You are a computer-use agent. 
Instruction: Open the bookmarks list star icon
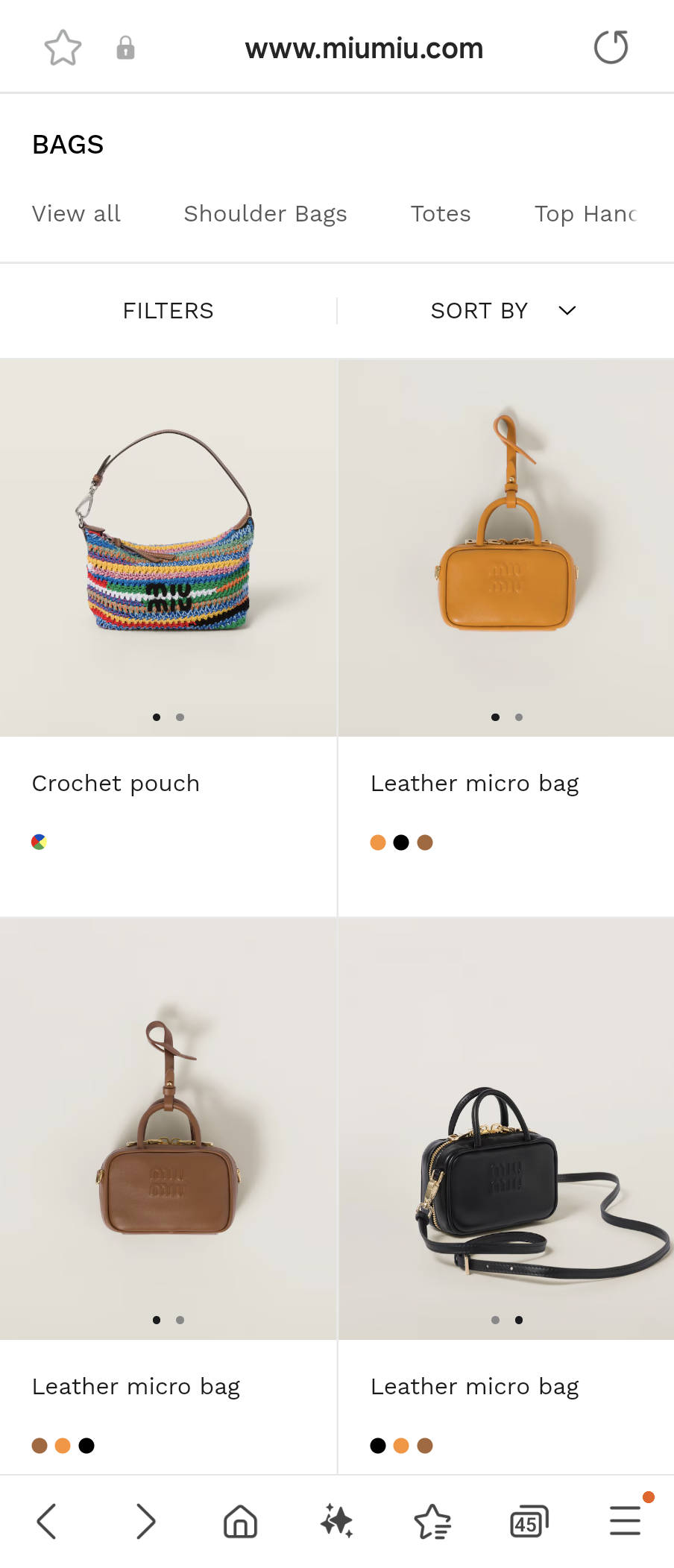point(433,1521)
